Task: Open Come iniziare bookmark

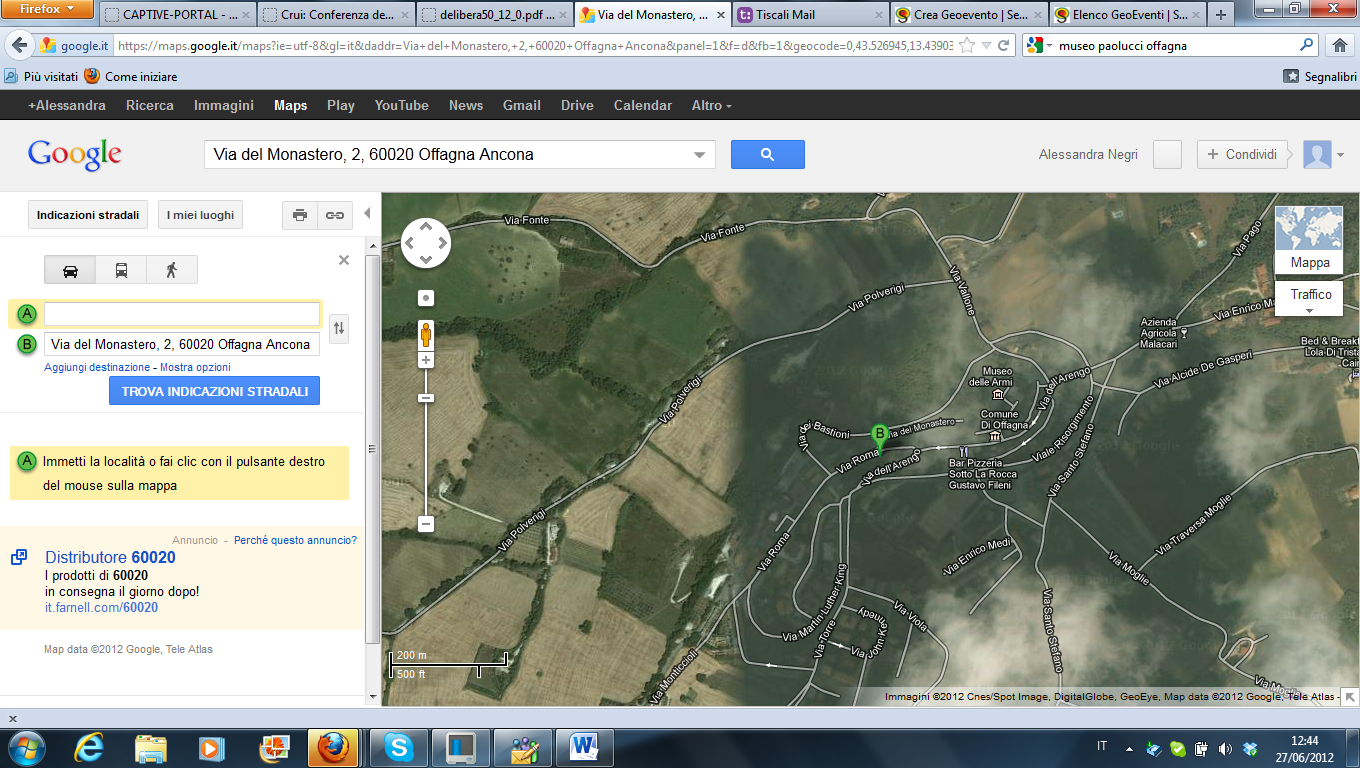Action: click(131, 77)
